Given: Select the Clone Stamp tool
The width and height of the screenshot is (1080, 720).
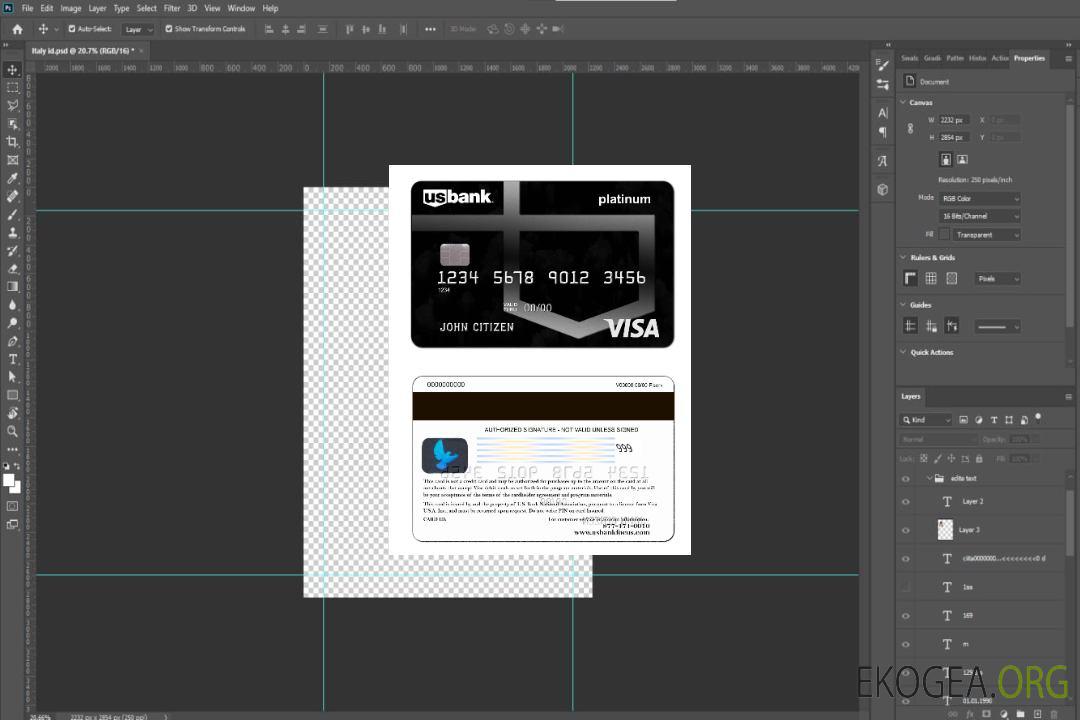Looking at the screenshot, I should [12, 233].
